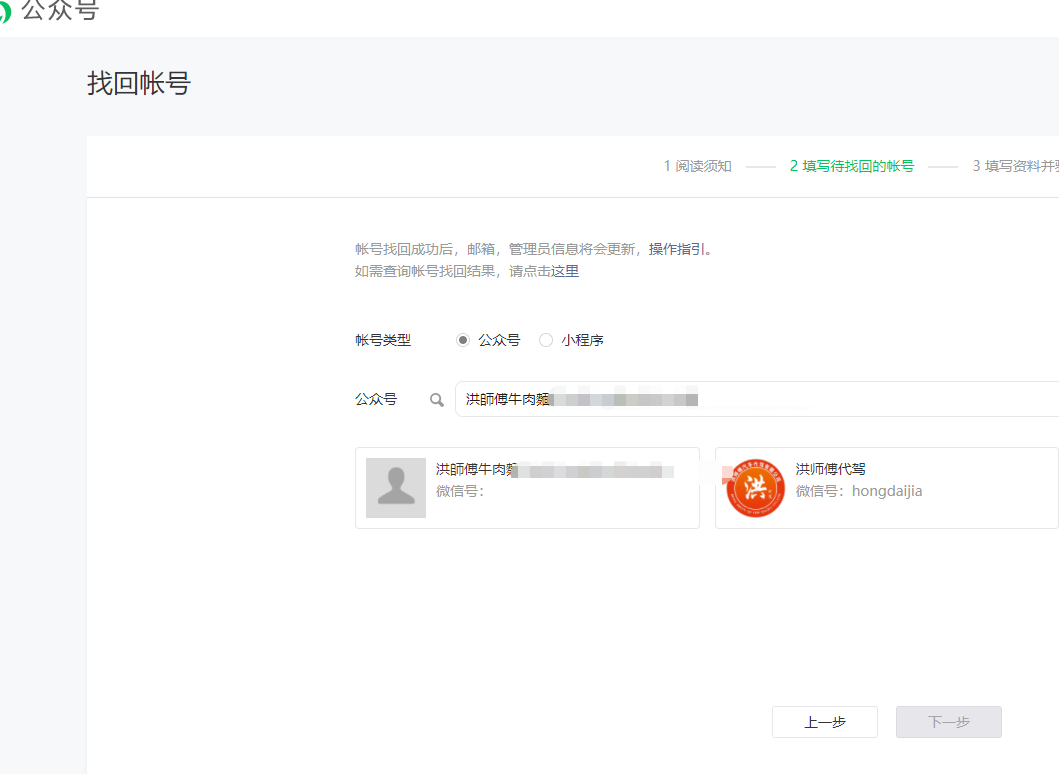Click step 3 填写资料 label
This screenshot has width=1059, height=774.
1015,166
